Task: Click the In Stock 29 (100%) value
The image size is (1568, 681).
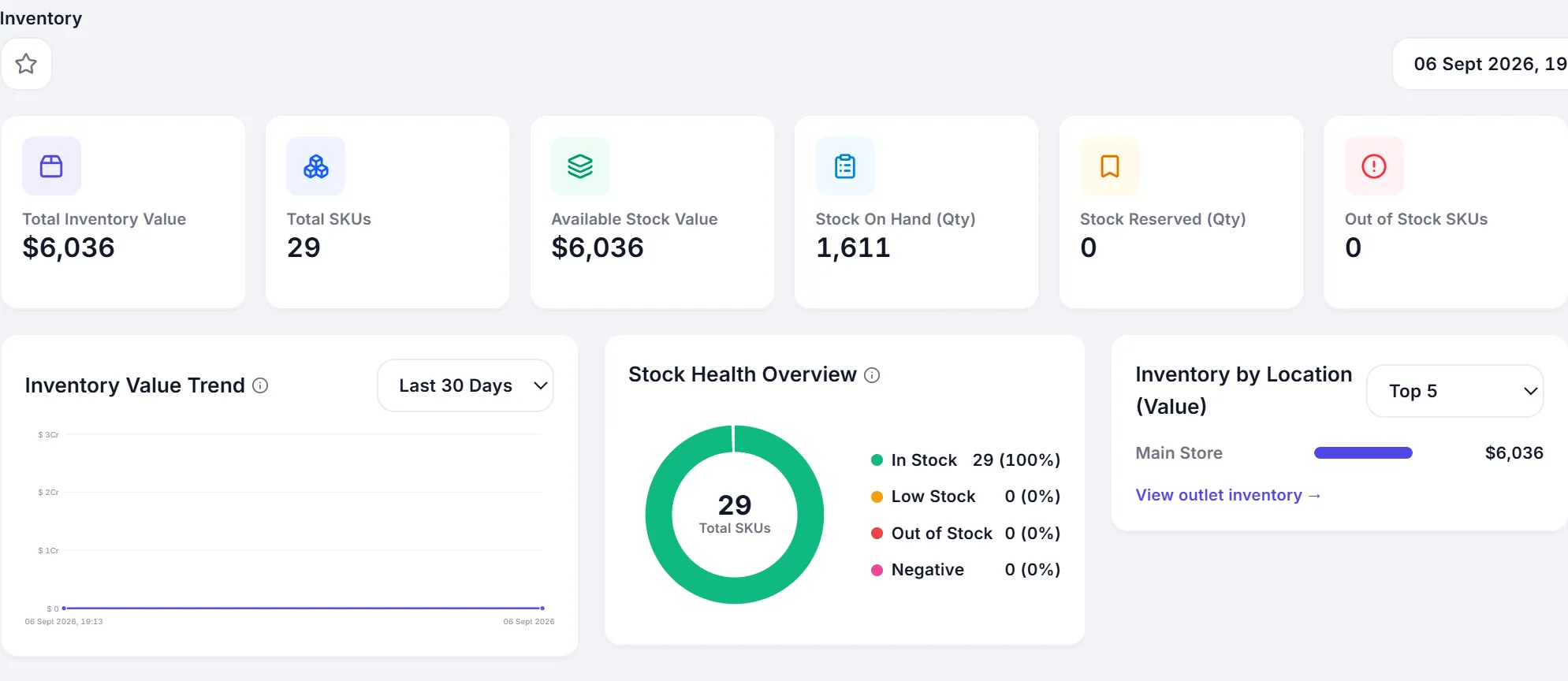Action: coord(1016,460)
